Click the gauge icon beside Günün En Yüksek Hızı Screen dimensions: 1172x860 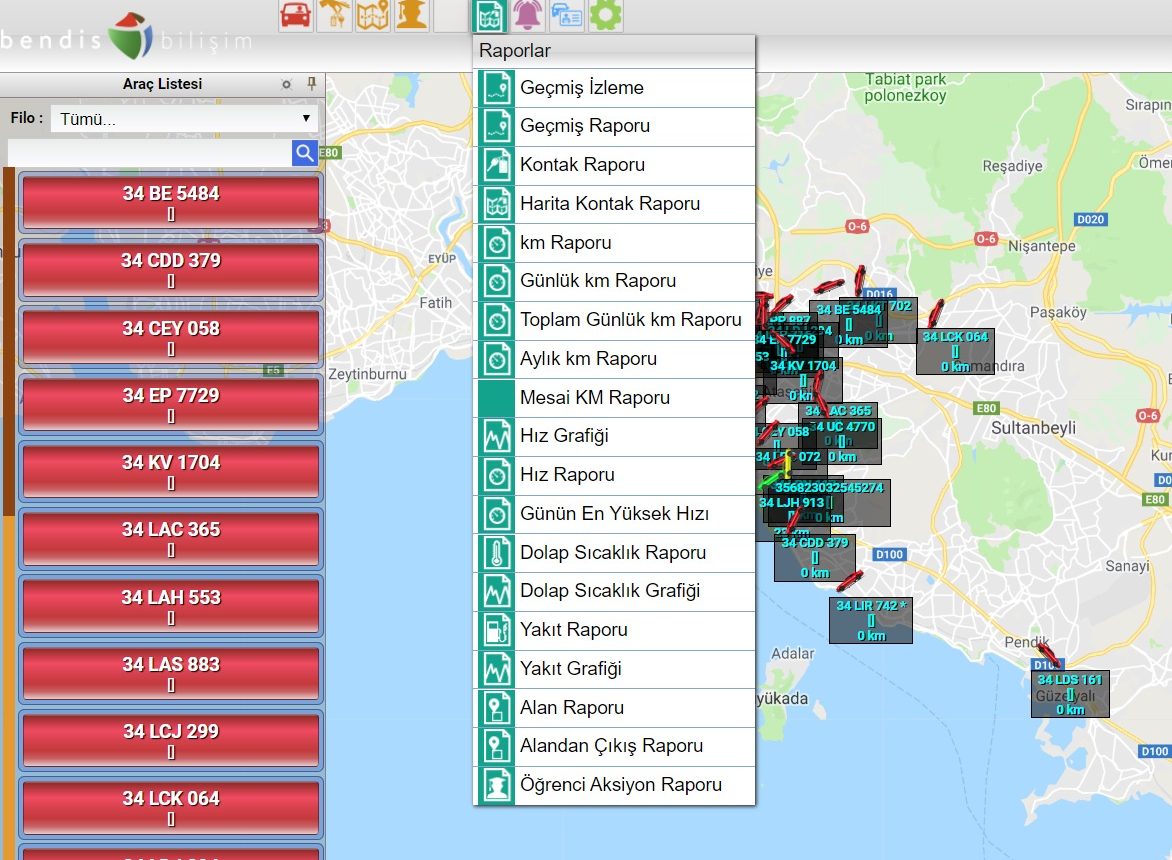pyautogui.click(x=496, y=514)
